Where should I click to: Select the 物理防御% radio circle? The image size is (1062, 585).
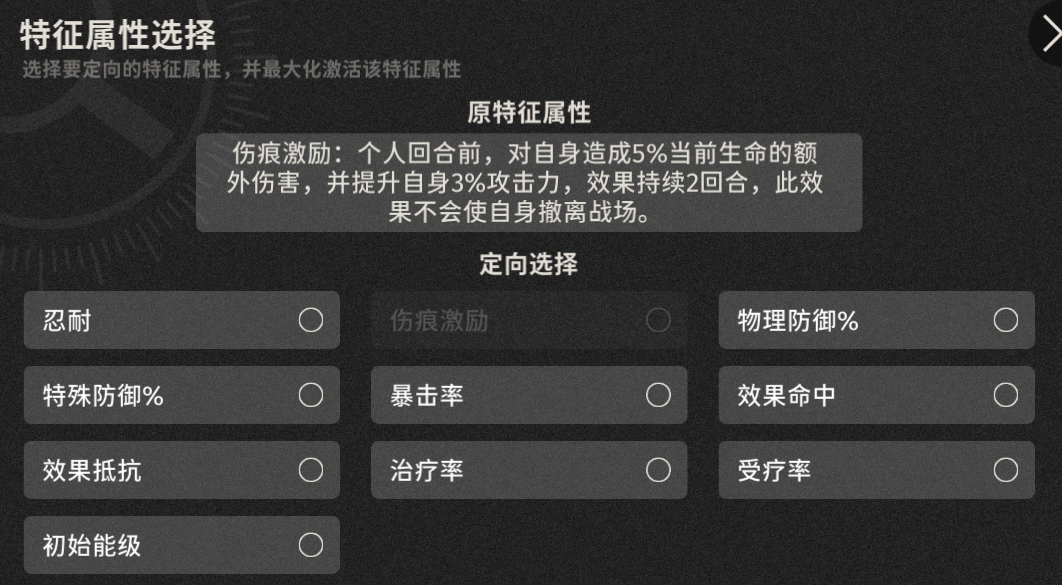click(1006, 320)
